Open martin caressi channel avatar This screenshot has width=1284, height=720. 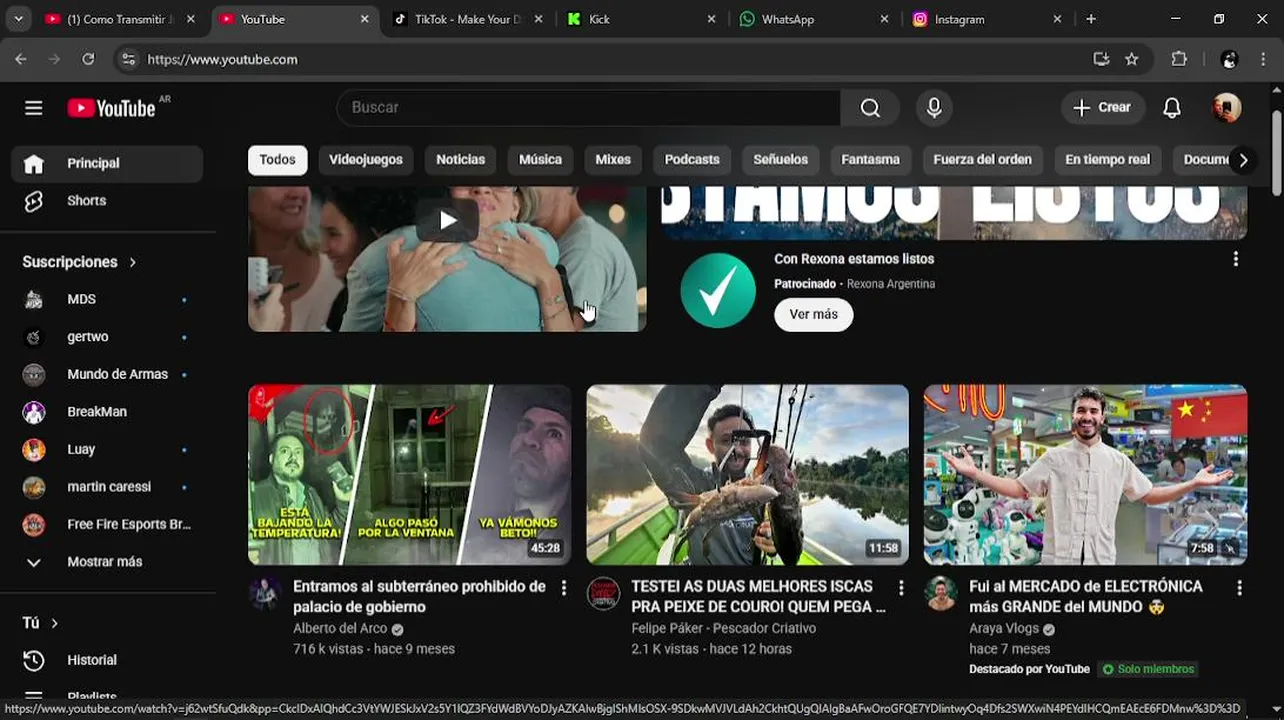34,487
